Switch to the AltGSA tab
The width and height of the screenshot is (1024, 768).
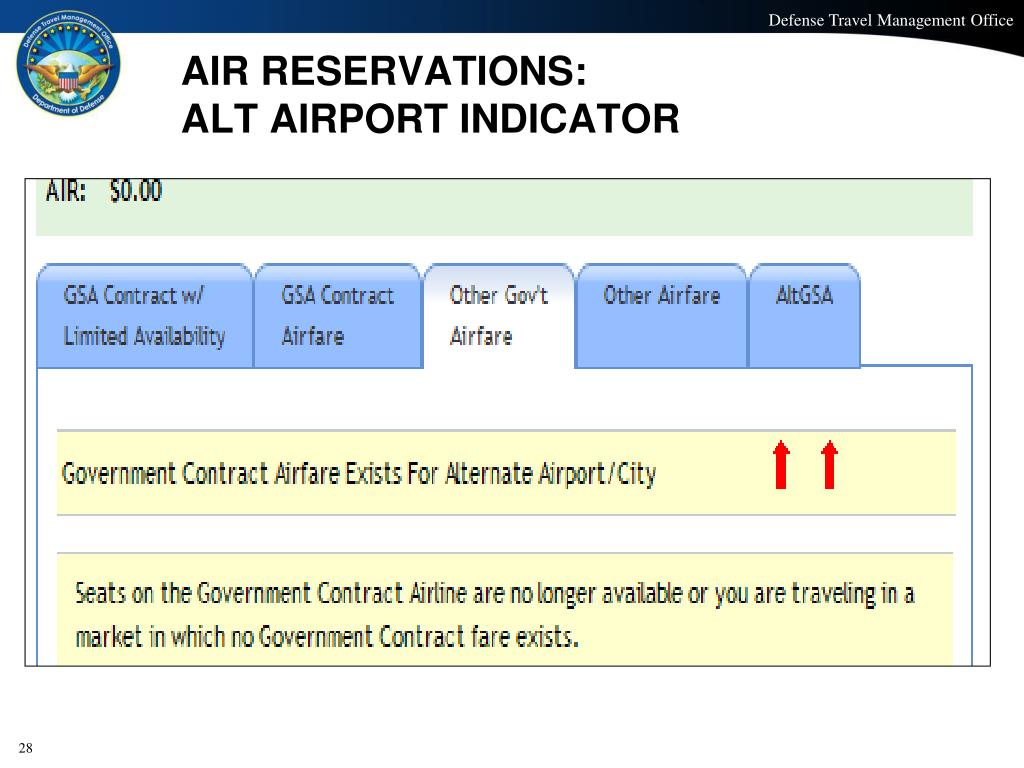[805, 316]
